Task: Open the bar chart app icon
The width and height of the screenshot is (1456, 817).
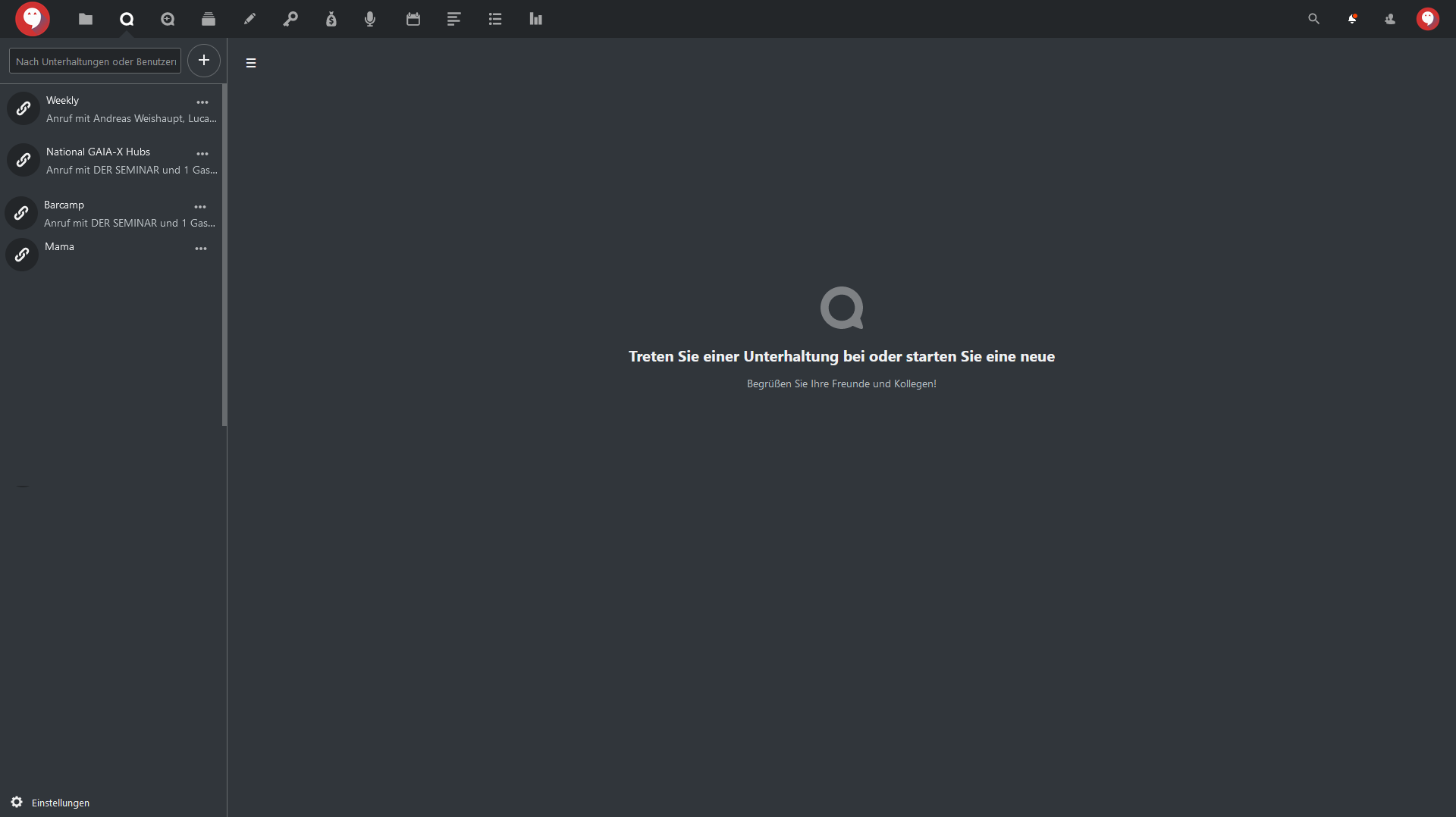Action: click(x=536, y=19)
